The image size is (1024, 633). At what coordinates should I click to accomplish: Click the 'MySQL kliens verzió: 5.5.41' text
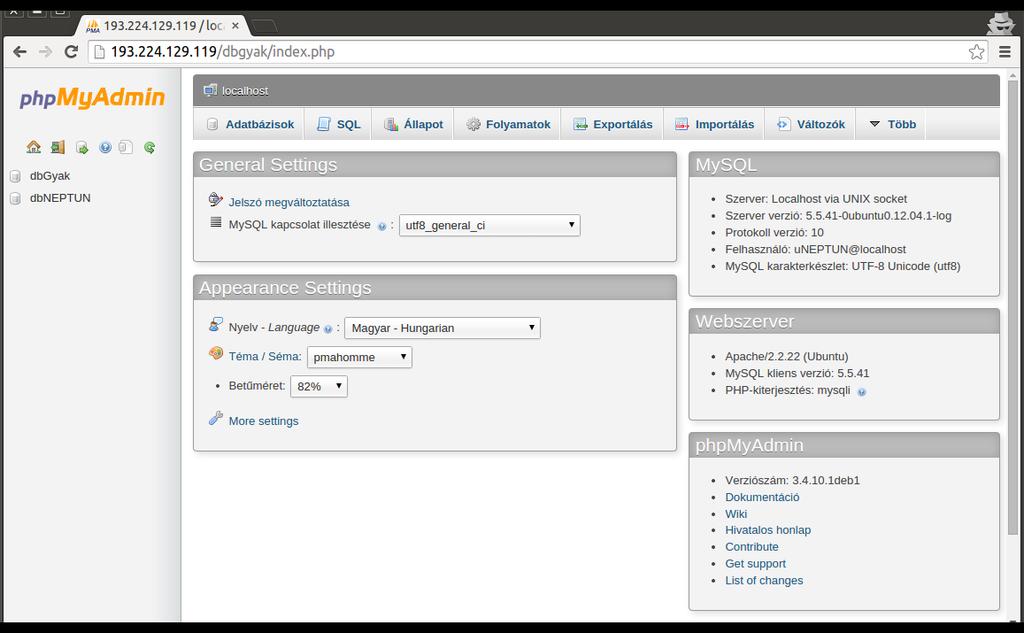coord(797,374)
